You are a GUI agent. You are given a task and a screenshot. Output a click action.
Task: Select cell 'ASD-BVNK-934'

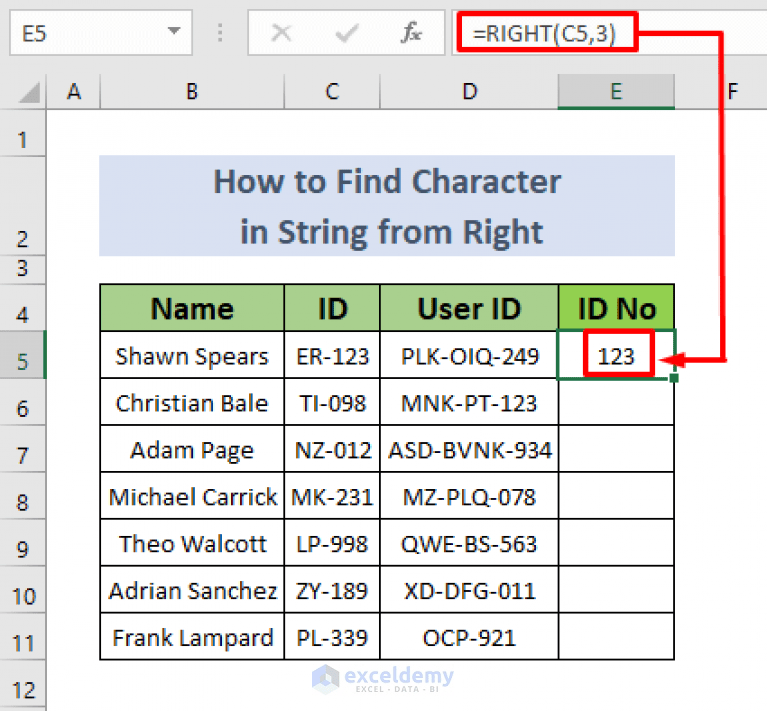click(x=469, y=449)
